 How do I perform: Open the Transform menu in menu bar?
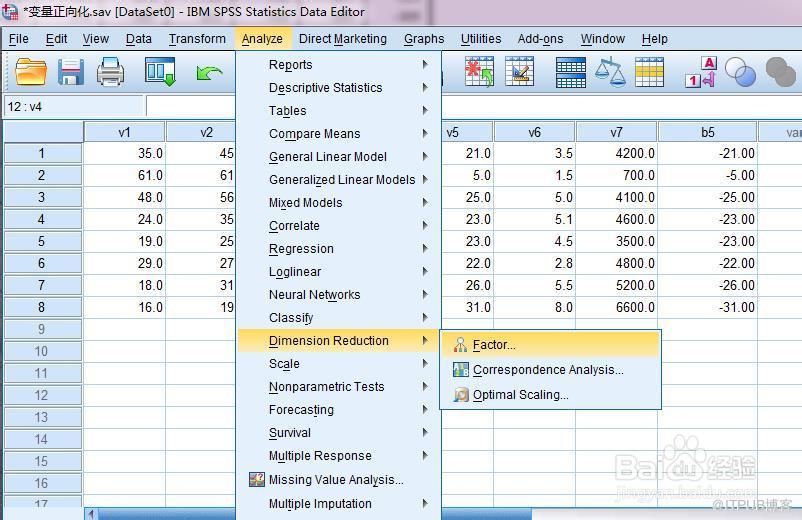(x=197, y=39)
